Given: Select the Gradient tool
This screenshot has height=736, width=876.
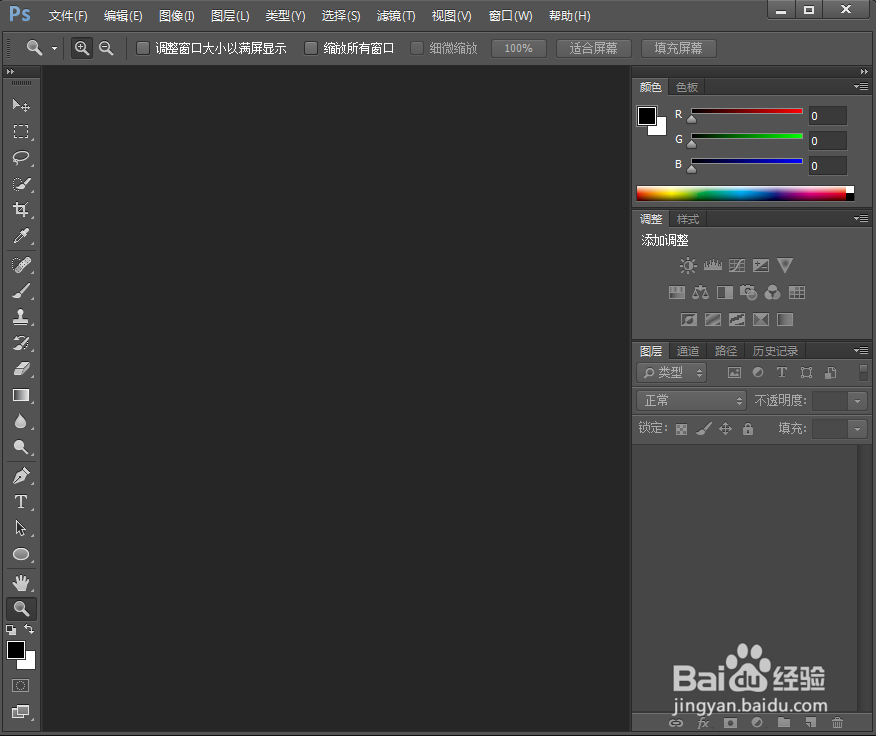Looking at the screenshot, I should tap(21, 395).
